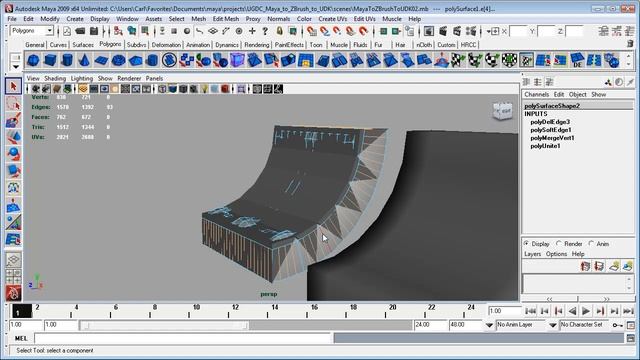The height and width of the screenshot is (360, 640).
Task: Select the Display layer radio button
Action: click(527, 243)
